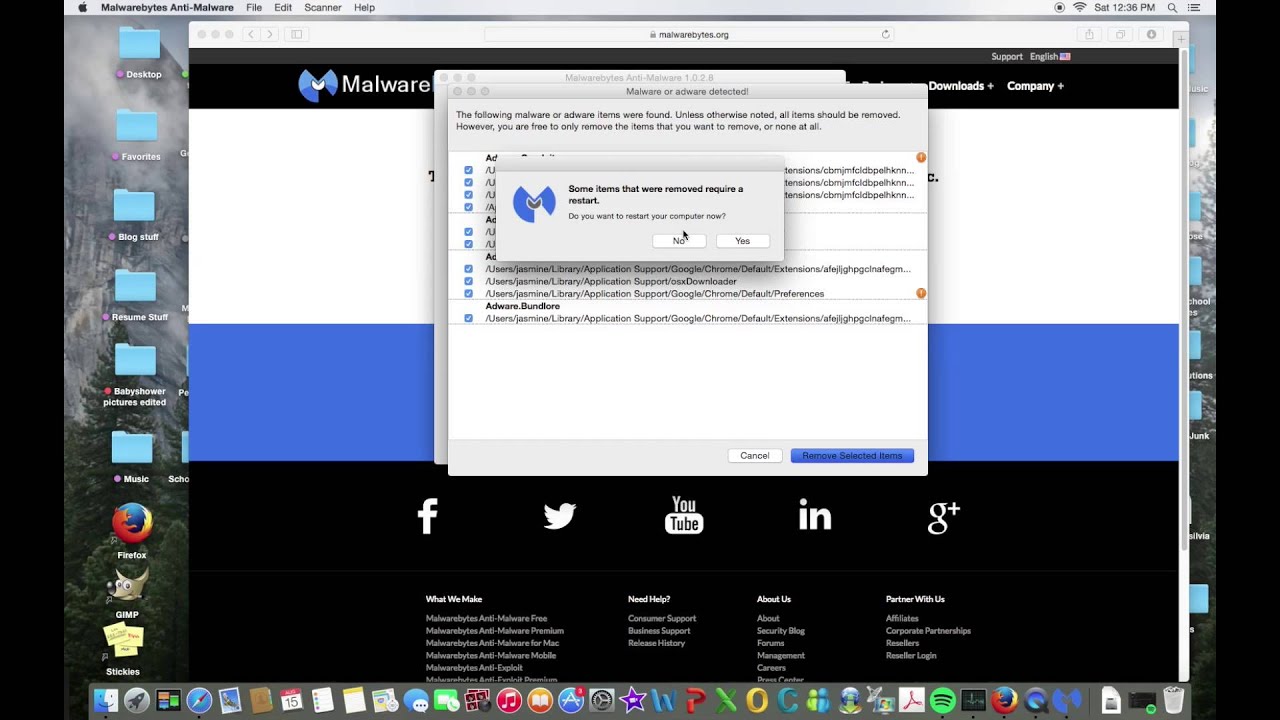Click the Safari share button
This screenshot has height=720, width=1280.
(1089, 34)
